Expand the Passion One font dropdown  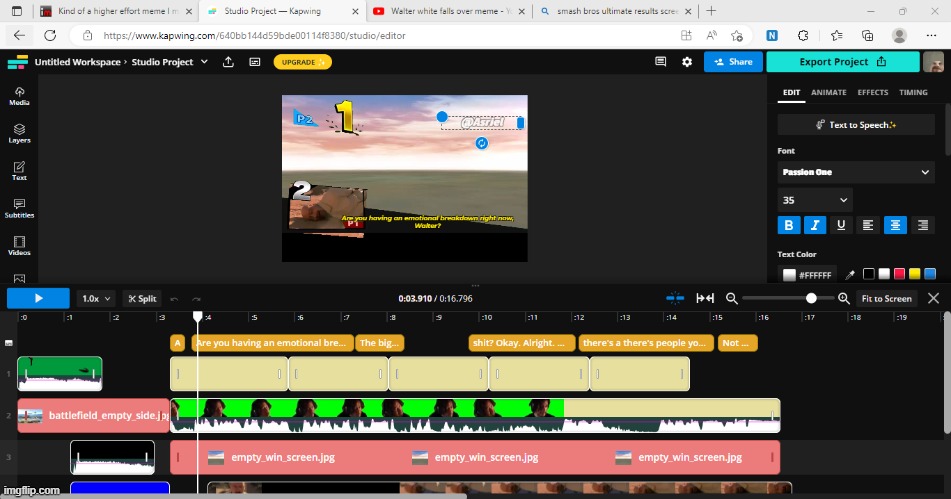pyautogui.click(x=856, y=172)
